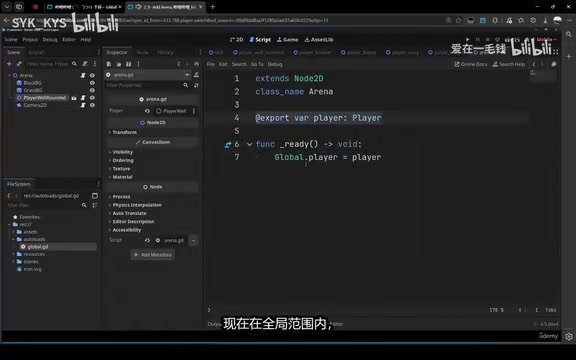Open the Scene menu
Viewport: 576px width, 360px height.
(x=11, y=40)
